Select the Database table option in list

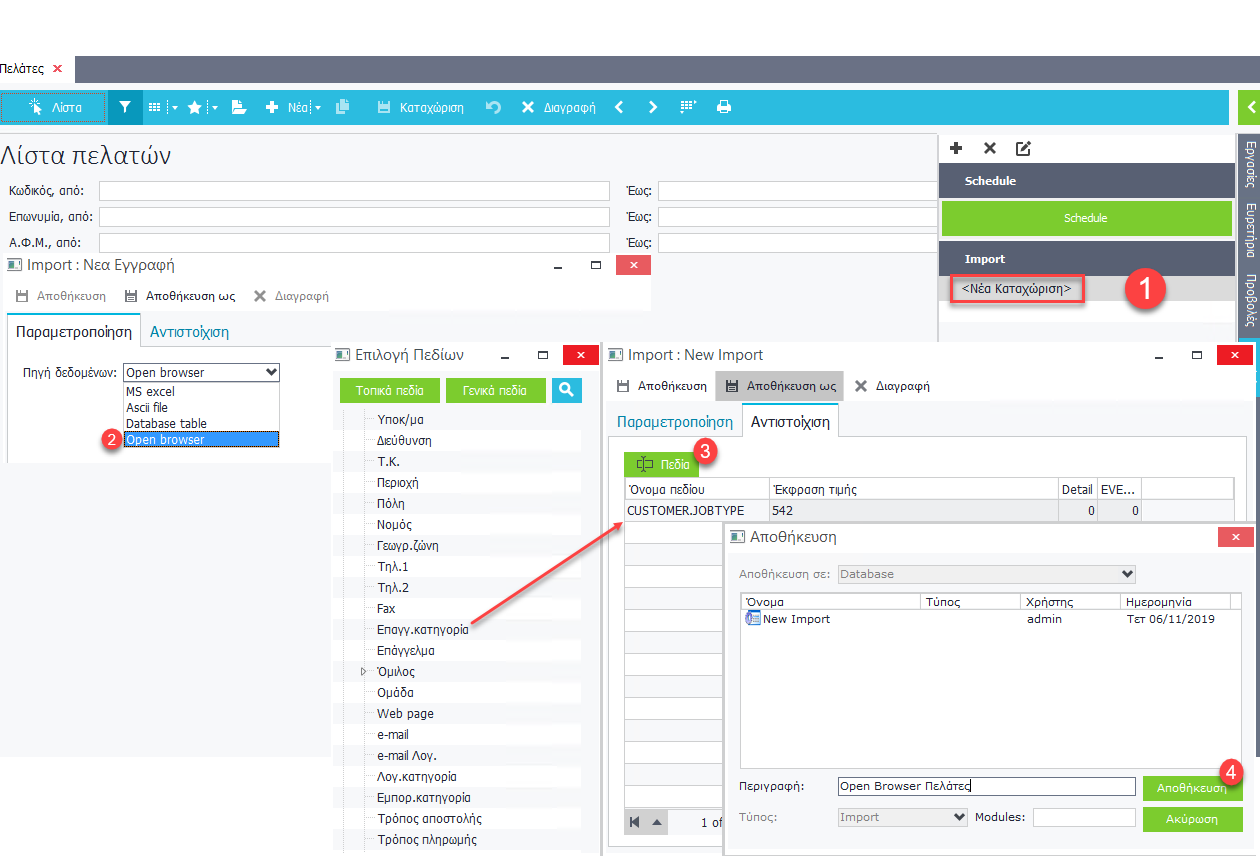click(166, 423)
